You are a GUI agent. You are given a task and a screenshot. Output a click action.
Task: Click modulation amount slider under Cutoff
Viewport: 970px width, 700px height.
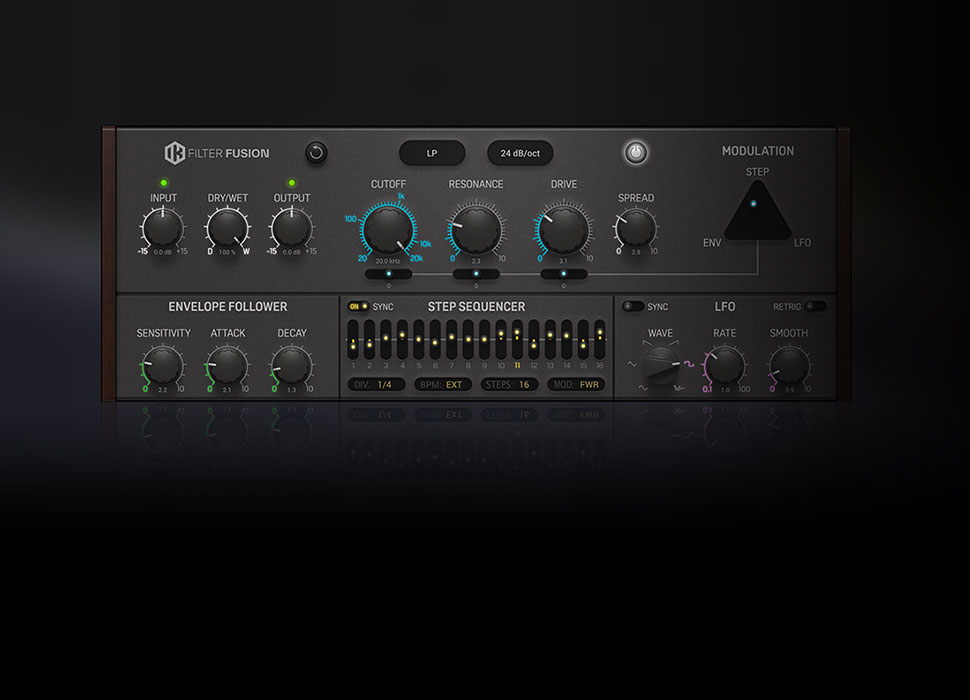[x=388, y=273]
